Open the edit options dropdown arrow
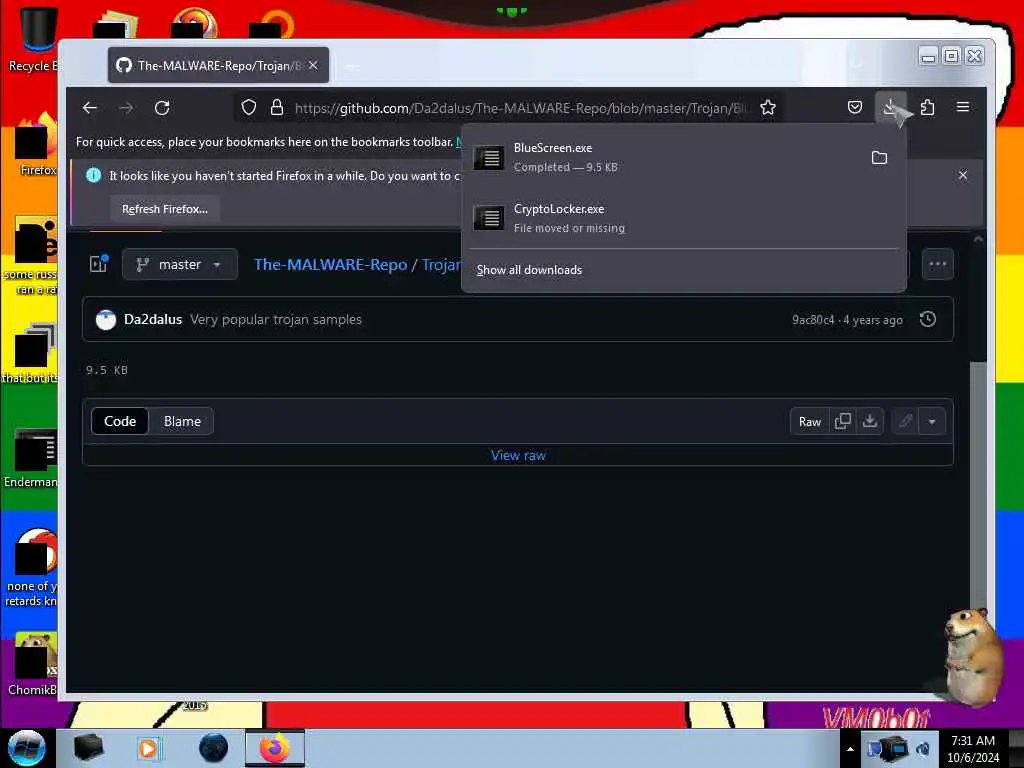 tap(932, 422)
